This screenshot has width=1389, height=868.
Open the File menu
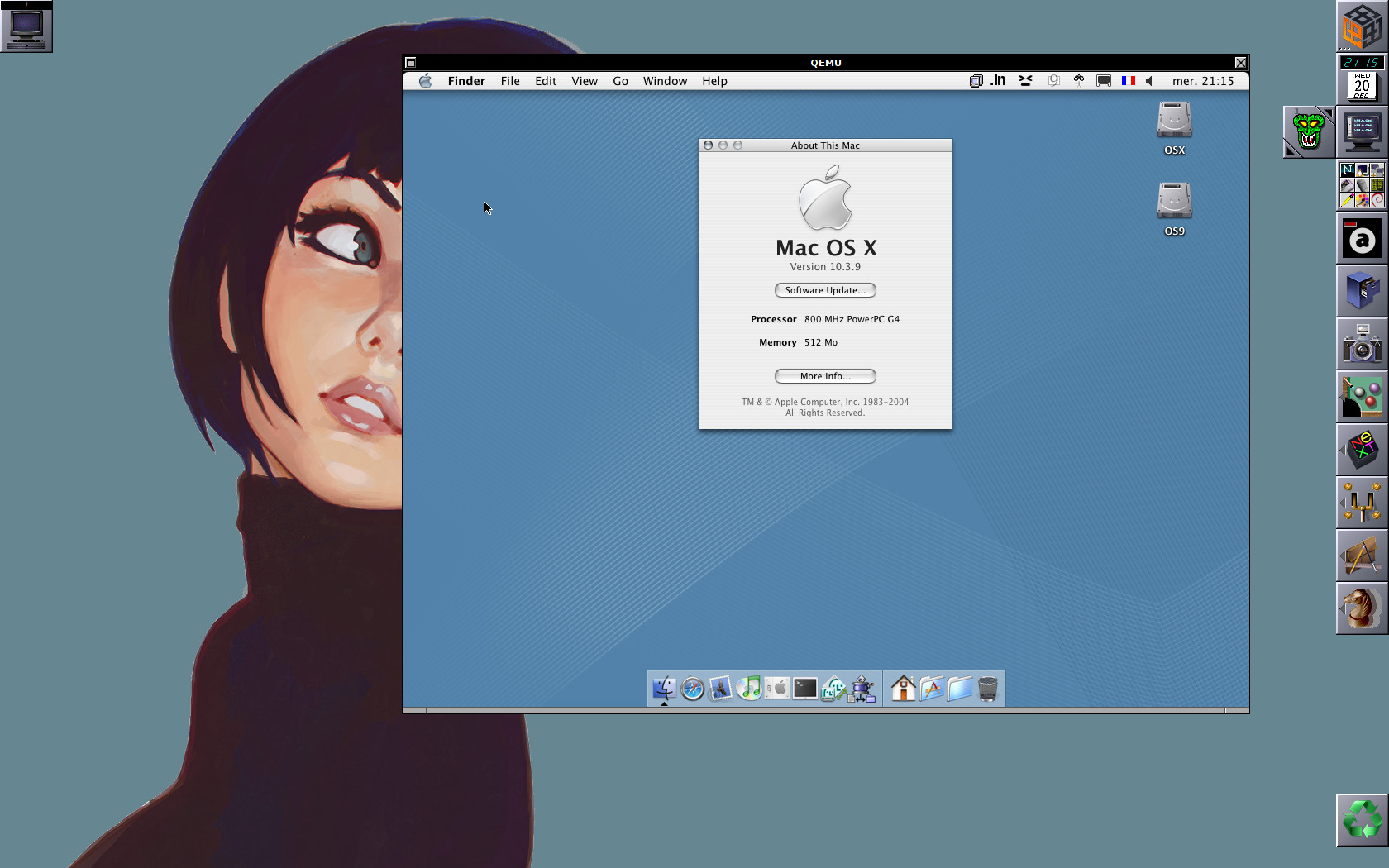tap(510, 81)
